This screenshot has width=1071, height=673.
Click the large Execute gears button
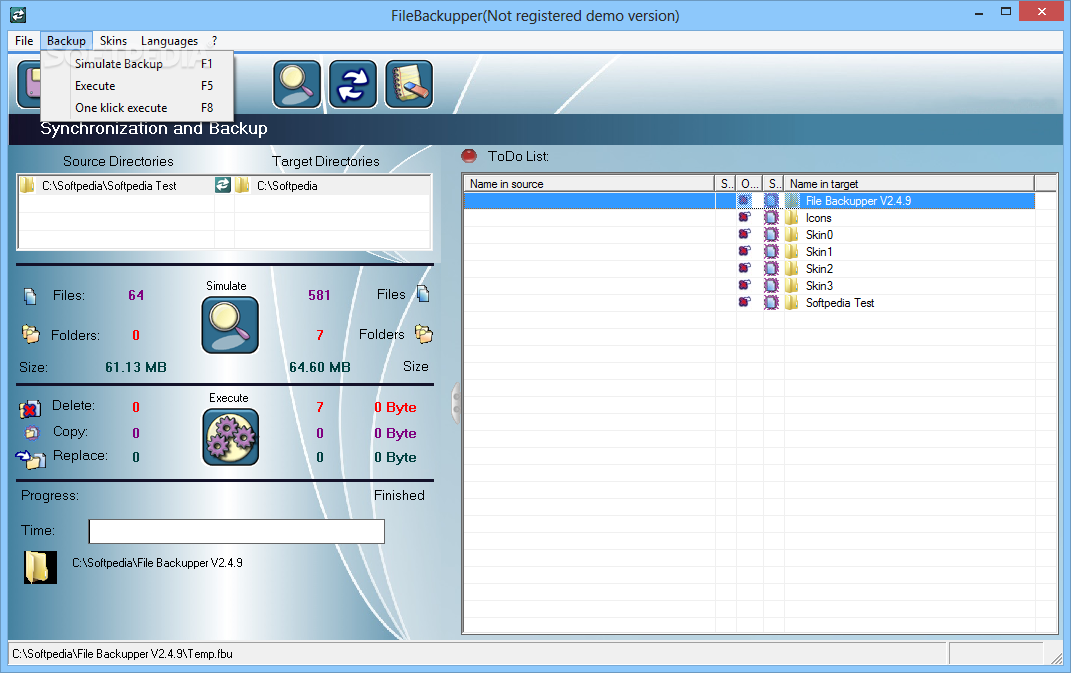(230, 437)
